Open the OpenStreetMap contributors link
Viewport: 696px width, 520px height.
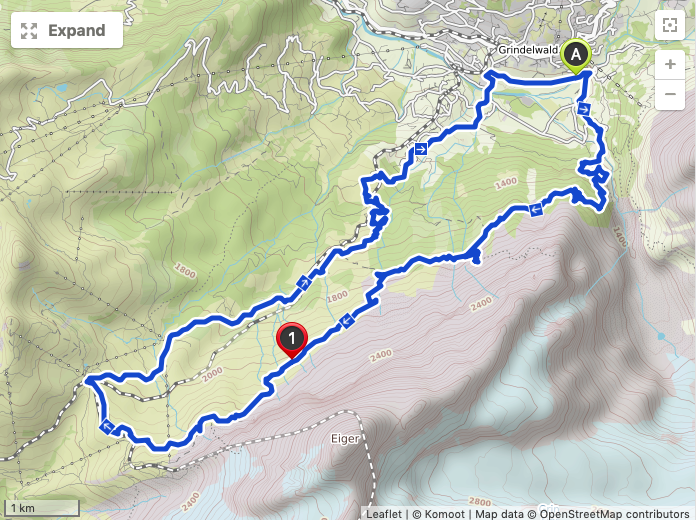click(614, 514)
